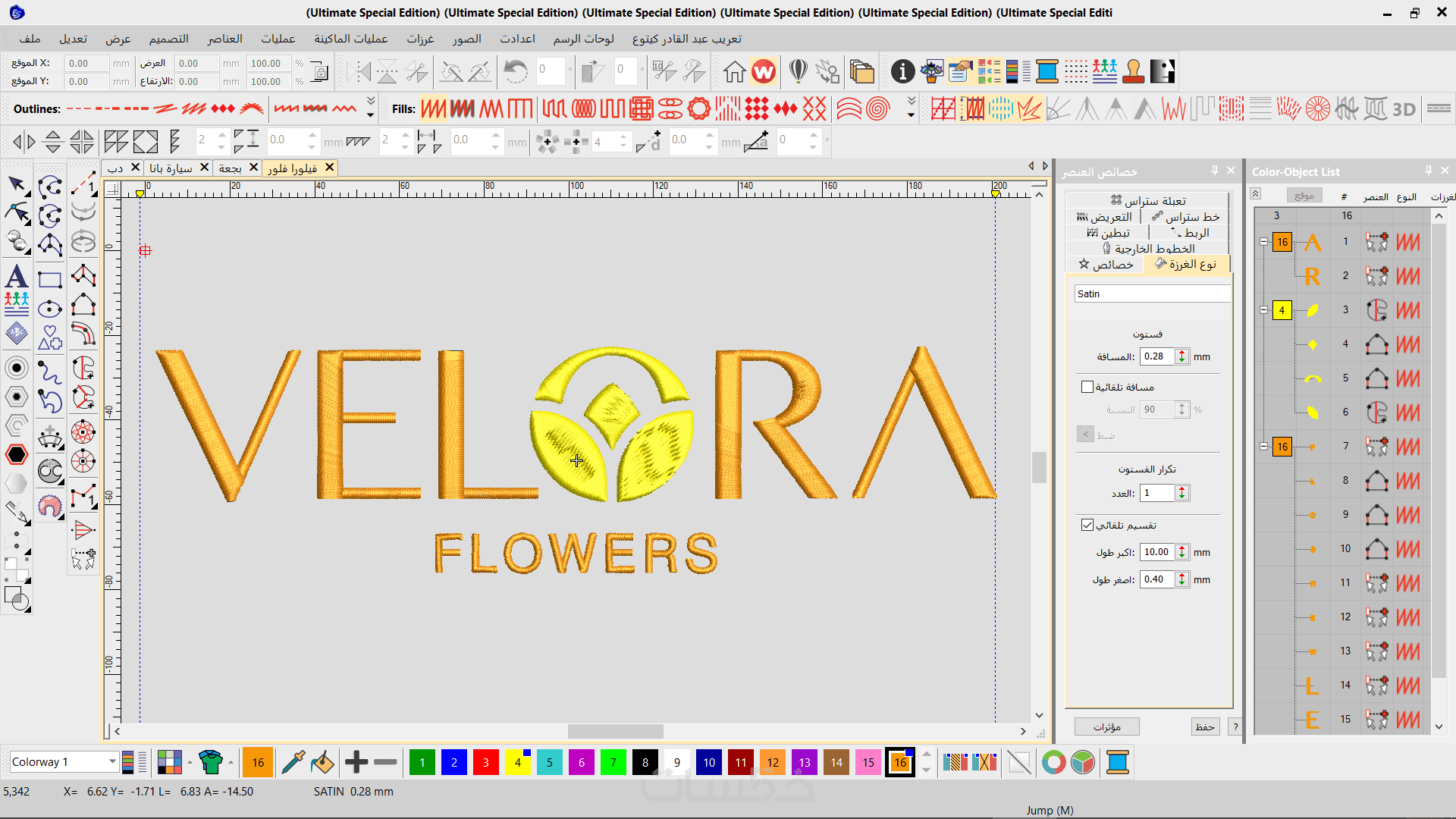Disable the تقسيم تلقائي checkbox

[1087, 525]
